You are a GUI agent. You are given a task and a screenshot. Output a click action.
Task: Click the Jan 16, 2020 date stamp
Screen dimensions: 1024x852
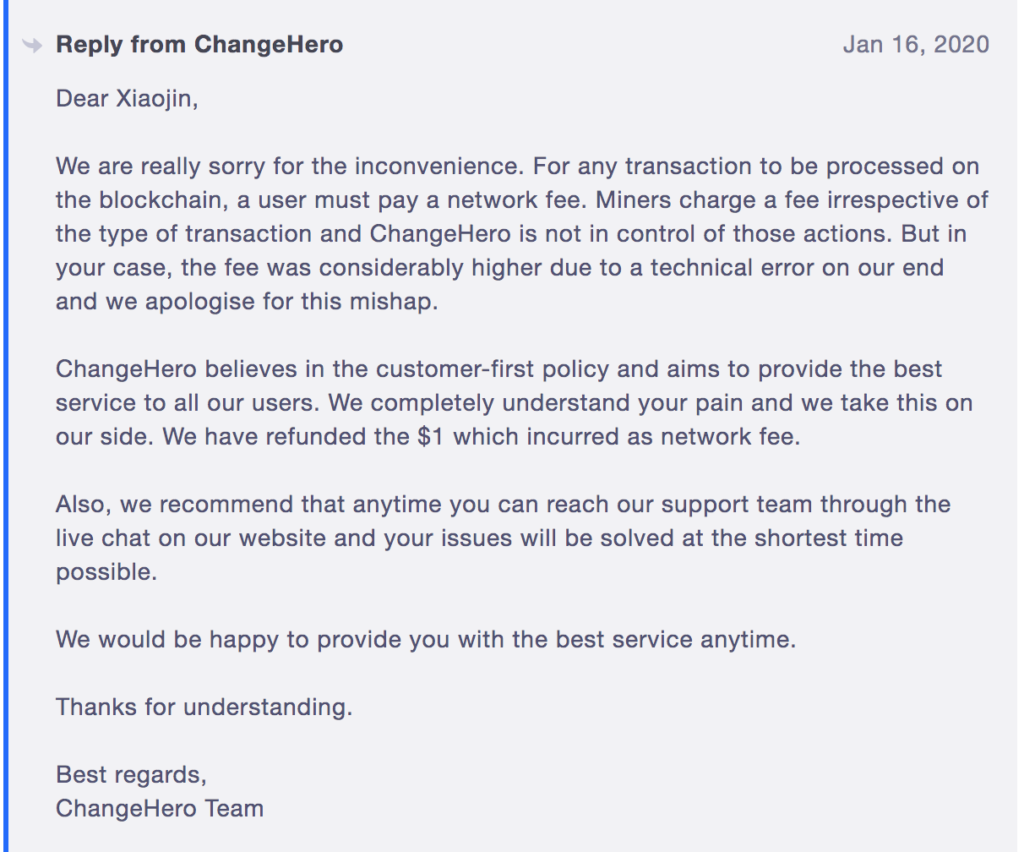click(916, 44)
